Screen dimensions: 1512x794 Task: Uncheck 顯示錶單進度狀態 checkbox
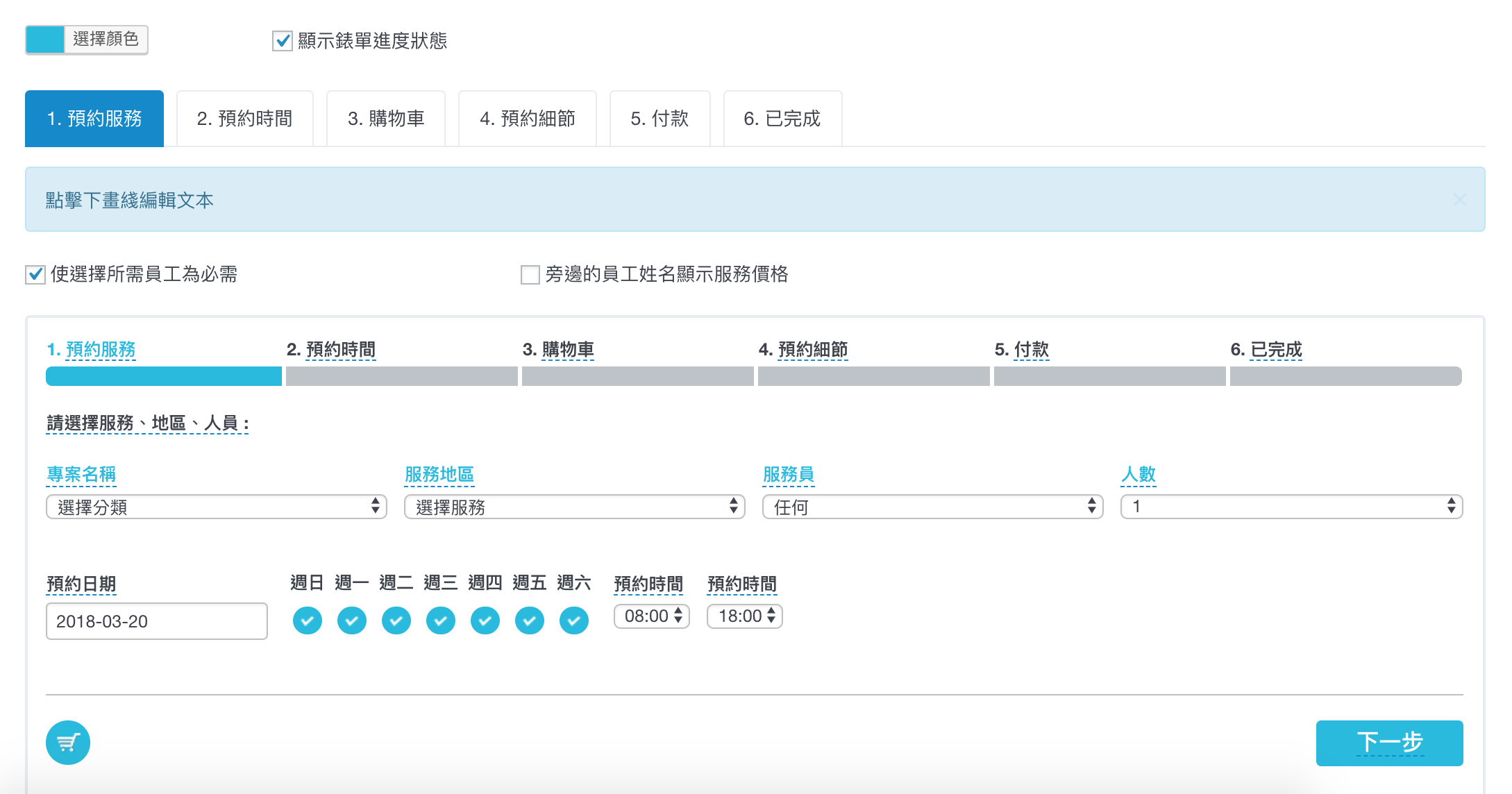283,41
